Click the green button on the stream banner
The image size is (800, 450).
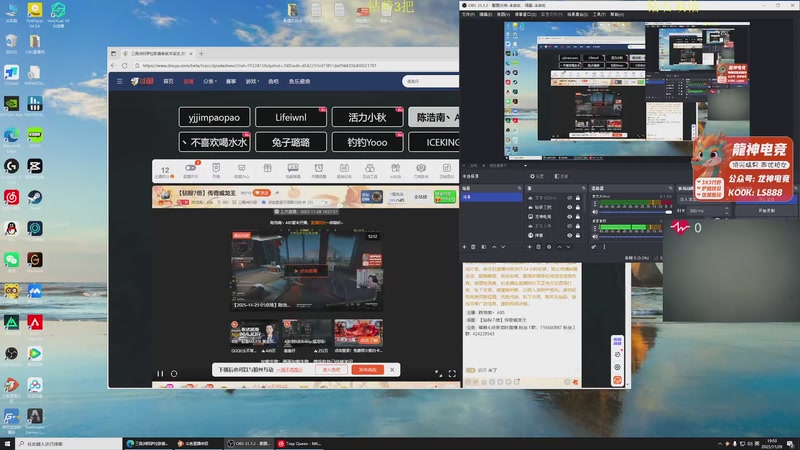(444, 197)
